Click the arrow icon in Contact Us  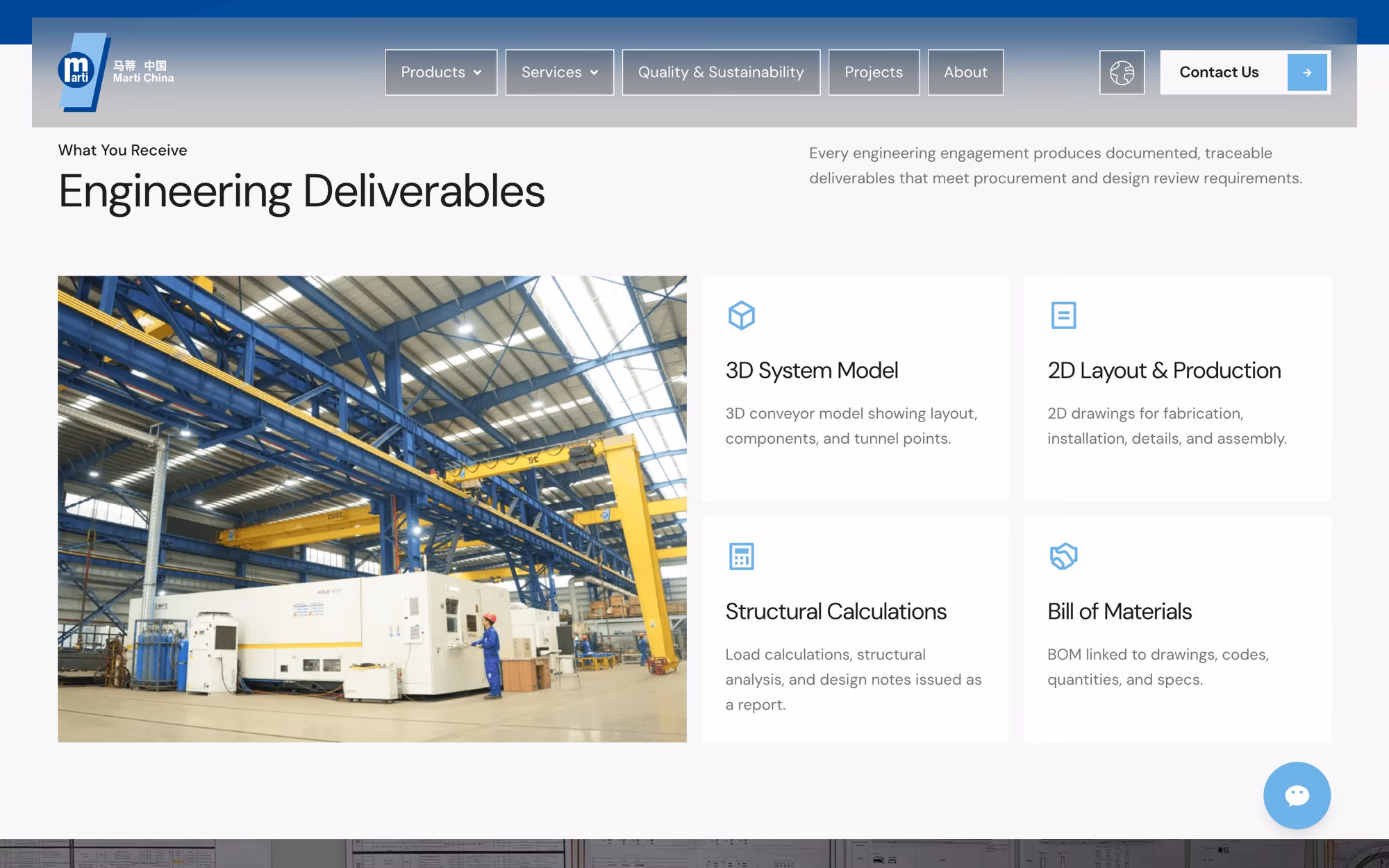click(1307, 72)
